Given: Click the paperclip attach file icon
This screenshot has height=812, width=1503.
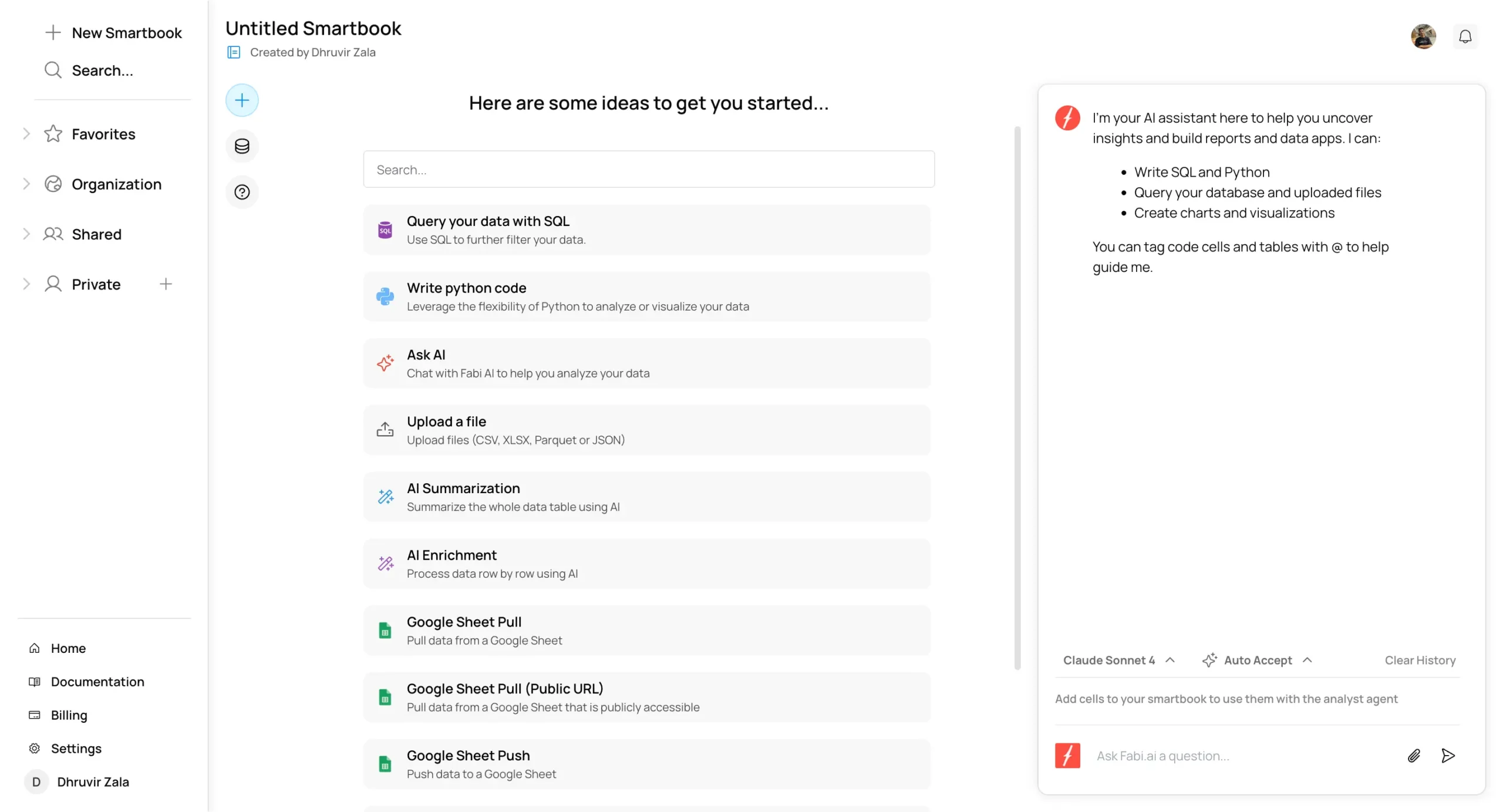Looking at the screenshot, I should click(x=1414, y=756).
